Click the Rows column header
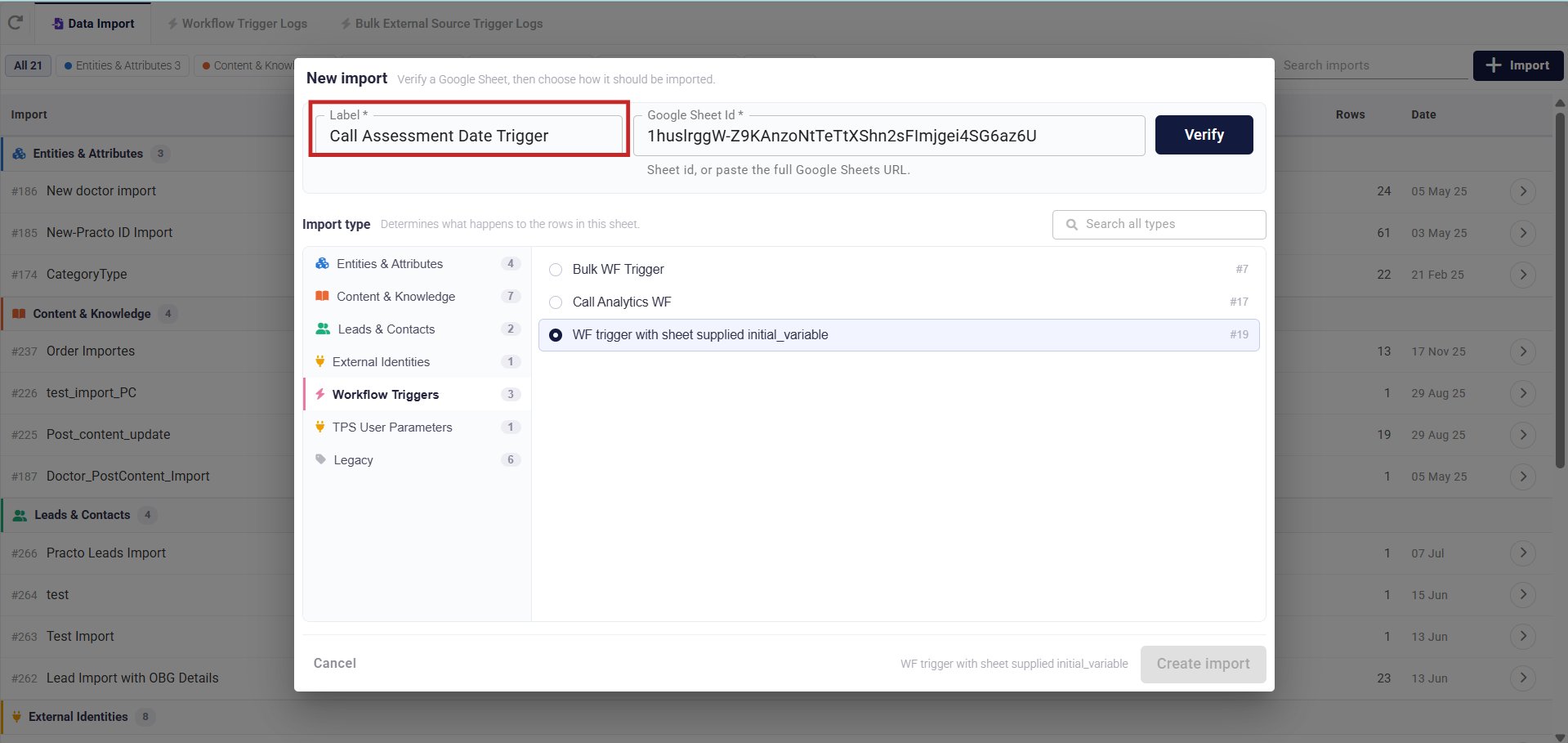Screen dimensions: 1568x743 click(x=1350, y=114)
